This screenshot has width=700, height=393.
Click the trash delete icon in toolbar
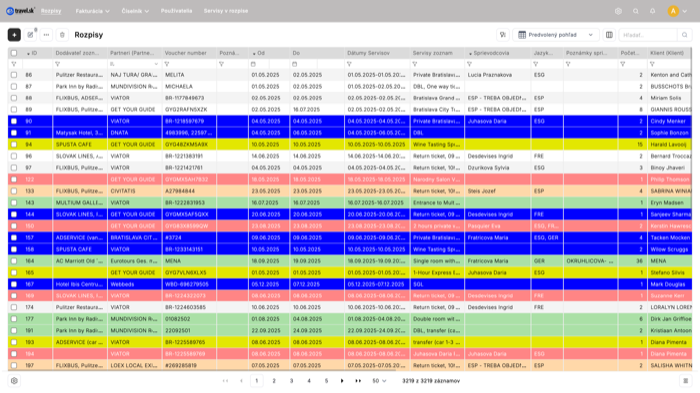pyautogui.click(x=62, y=35)
